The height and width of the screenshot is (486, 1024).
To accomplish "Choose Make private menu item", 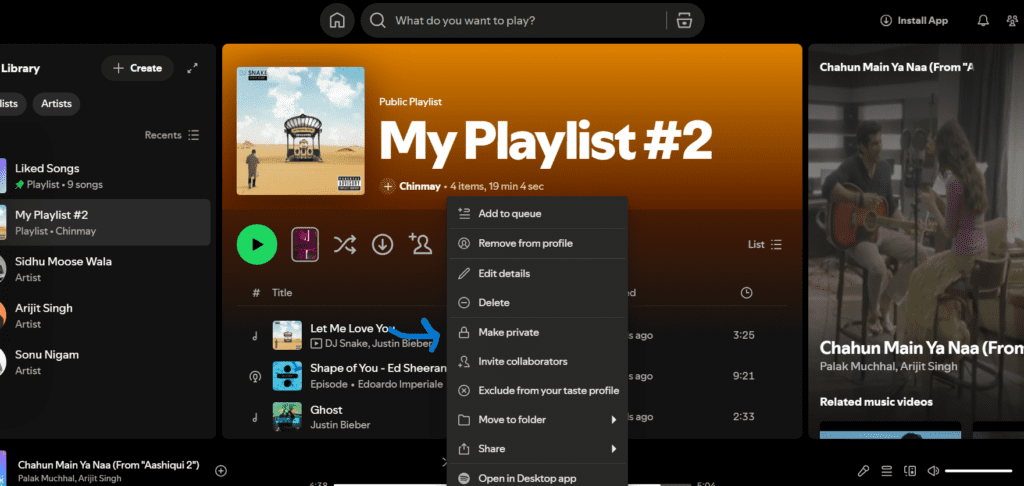I will (537, 332).
